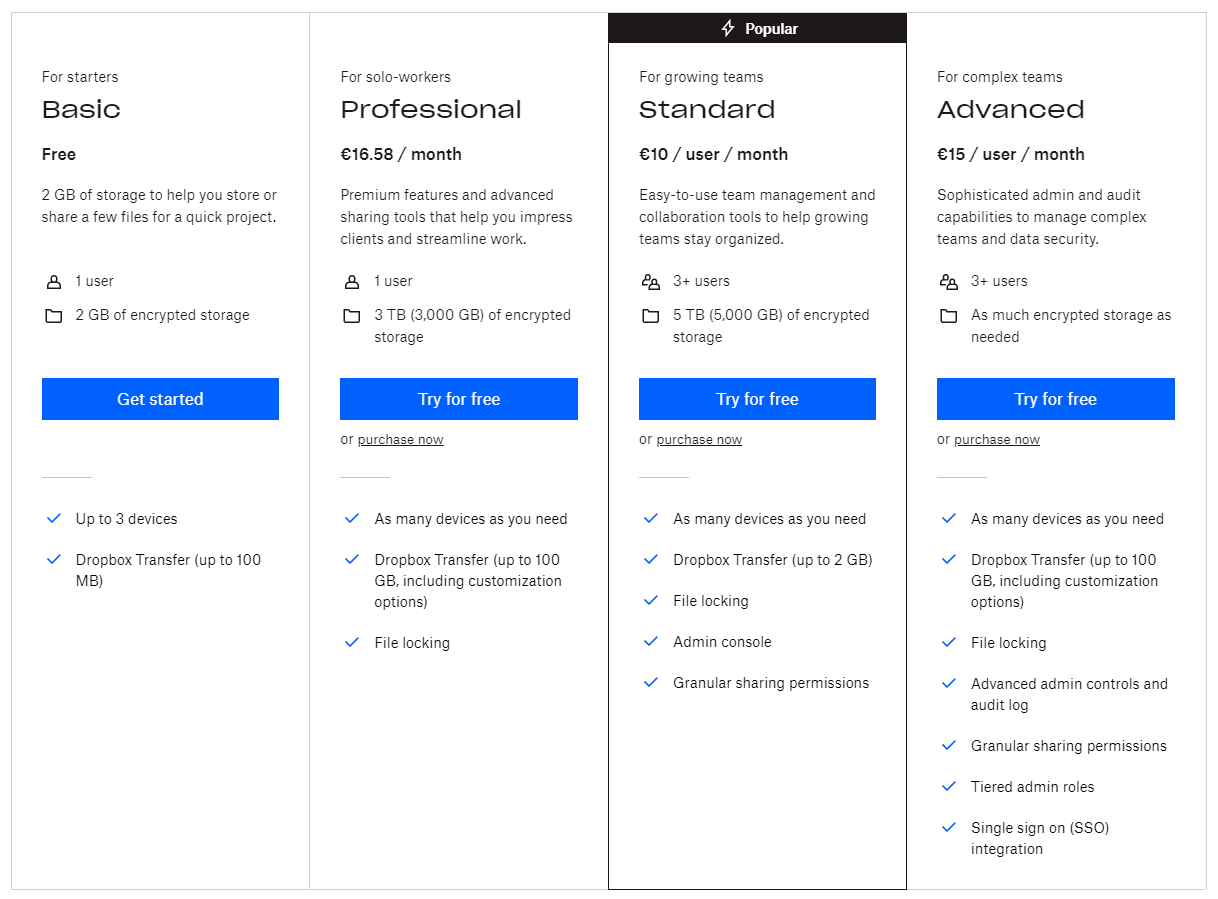Image resolution: width=1218 pixels, height=899 pixels.
Task: Click the folder icon for as-much-as-needed storage
Action: (x=949, y=316)
